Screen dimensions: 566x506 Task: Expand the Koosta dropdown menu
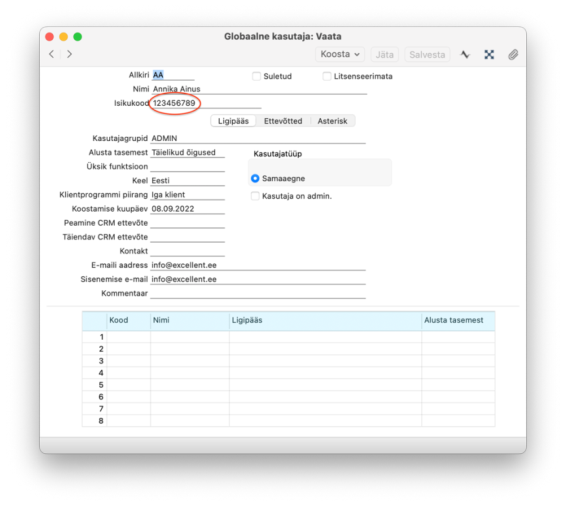point(340,54)
